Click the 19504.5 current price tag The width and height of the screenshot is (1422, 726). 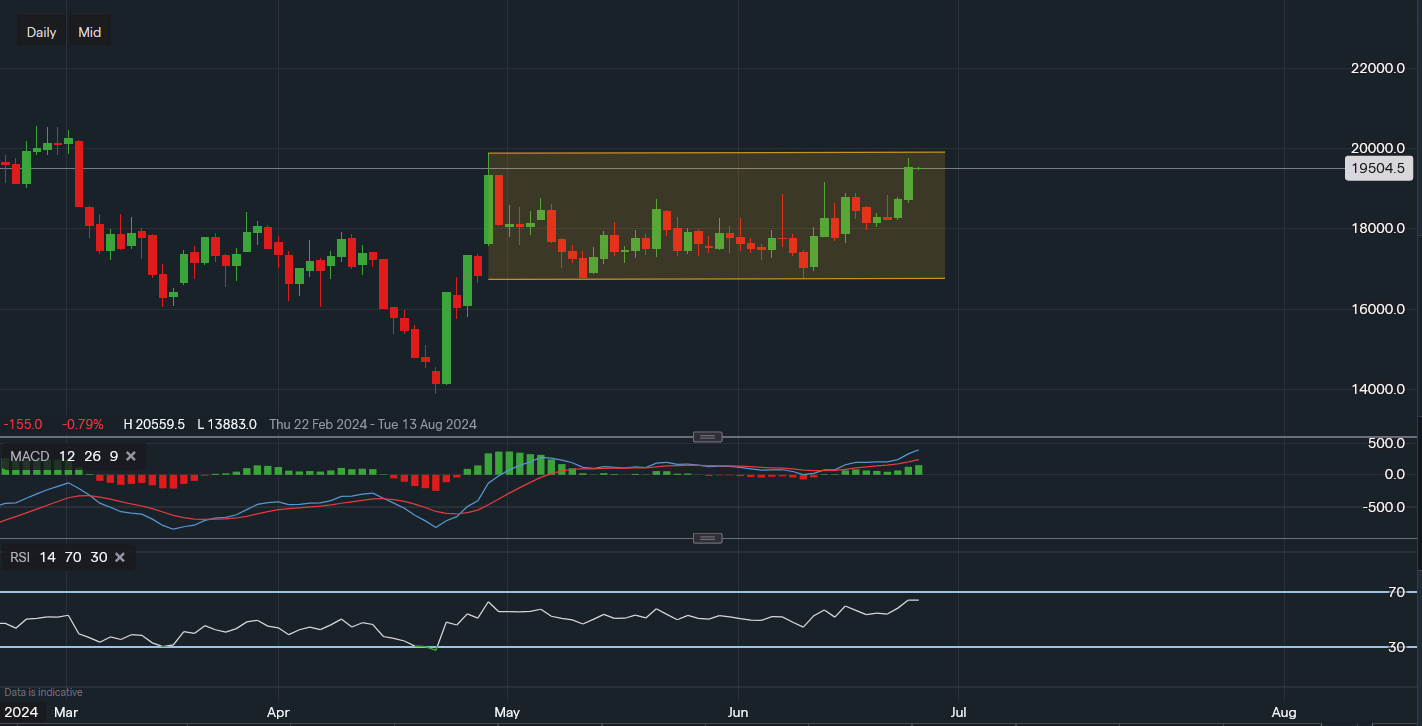(x=1377, y=169)
